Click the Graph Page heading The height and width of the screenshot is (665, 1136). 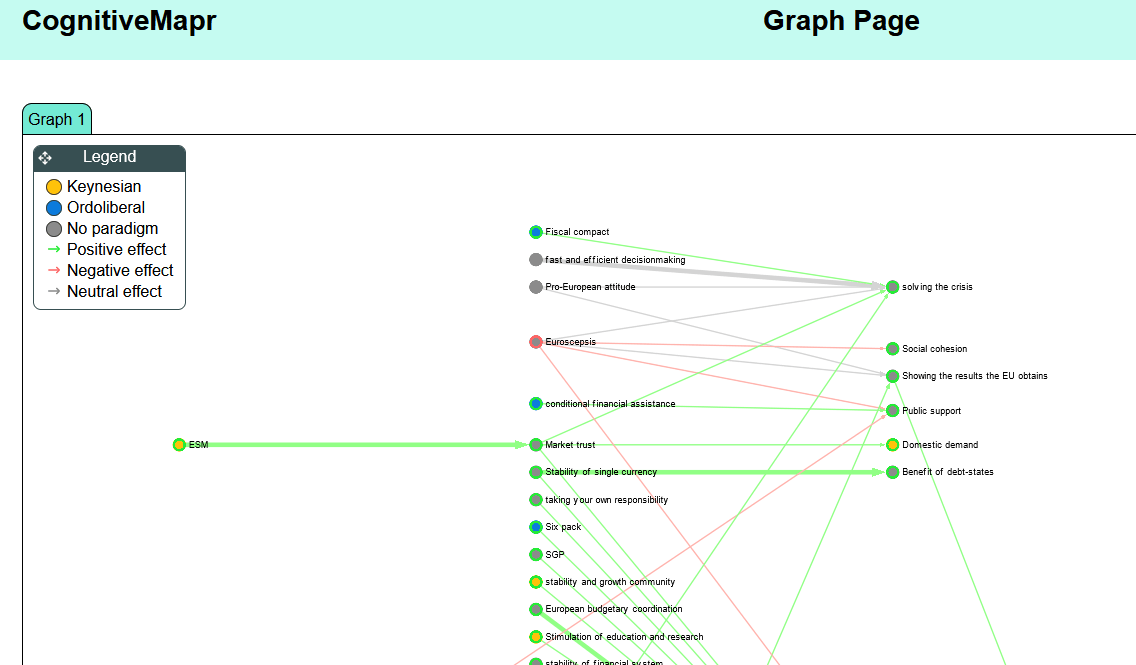click(x=841, y=20)
